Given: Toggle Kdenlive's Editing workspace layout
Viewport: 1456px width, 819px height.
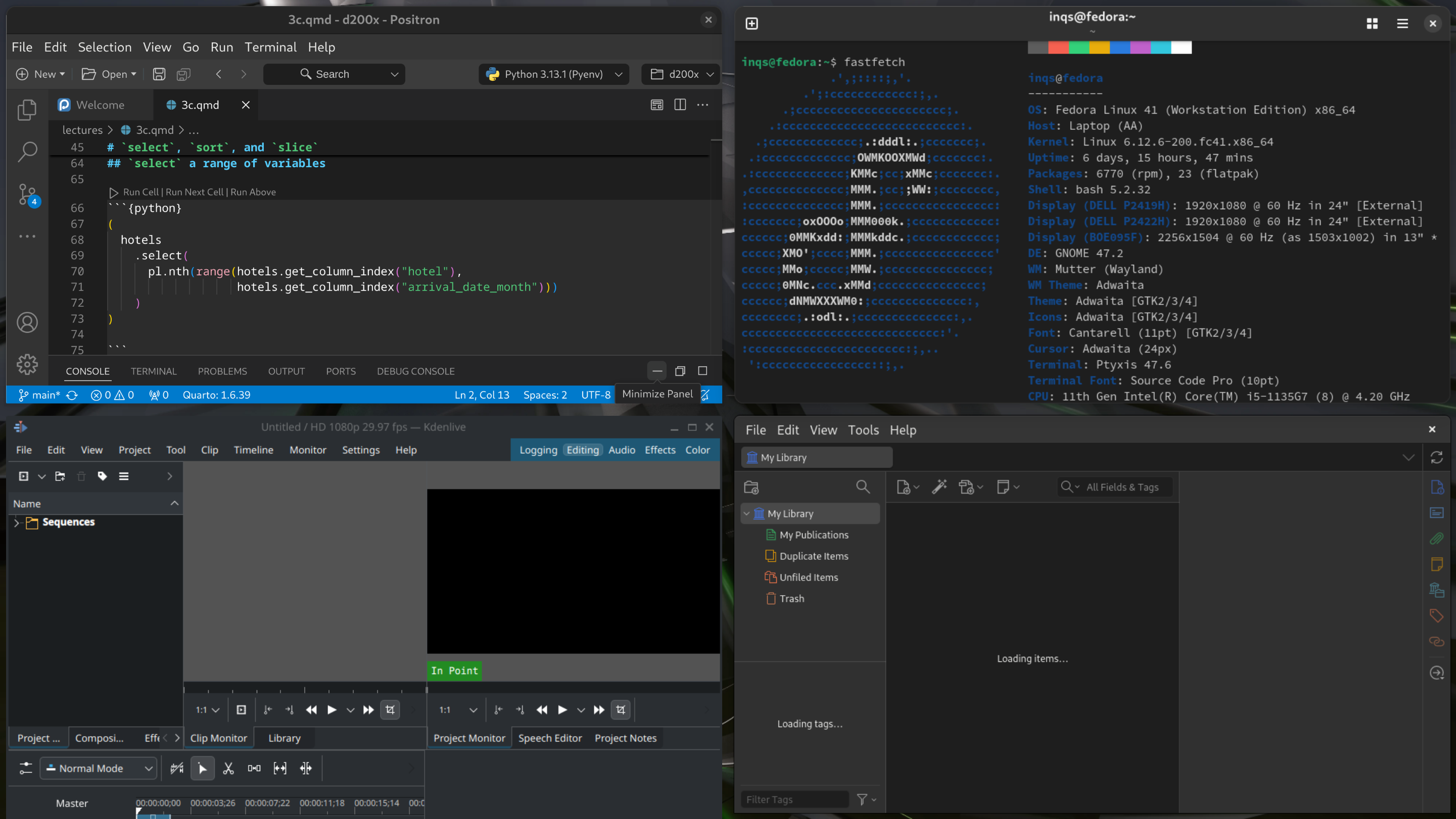Looking at the screenshot, I should pyautogui.click(x=583, y=450).
